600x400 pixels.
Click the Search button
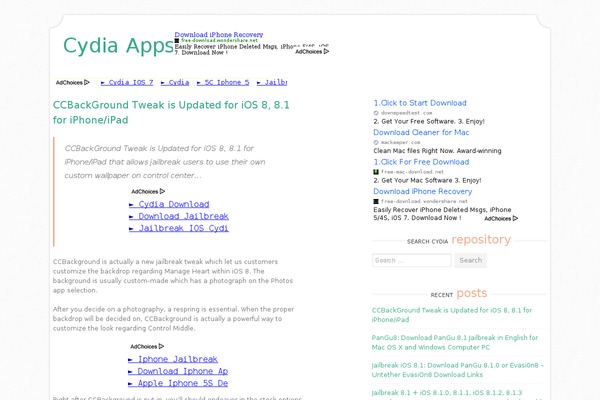471,260
